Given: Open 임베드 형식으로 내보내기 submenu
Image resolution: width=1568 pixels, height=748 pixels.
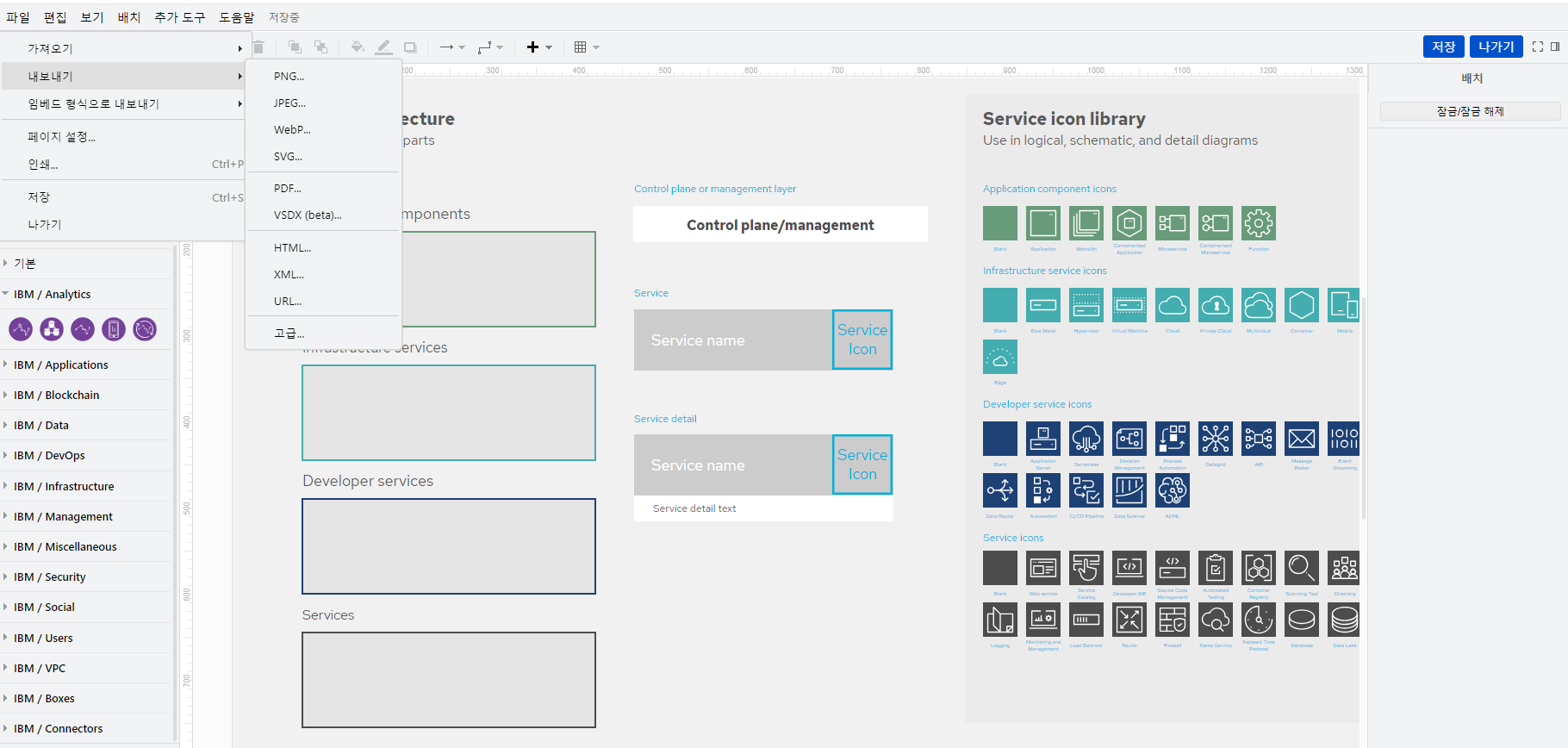Looking at the screenshot, I should [x=125, y=103].
